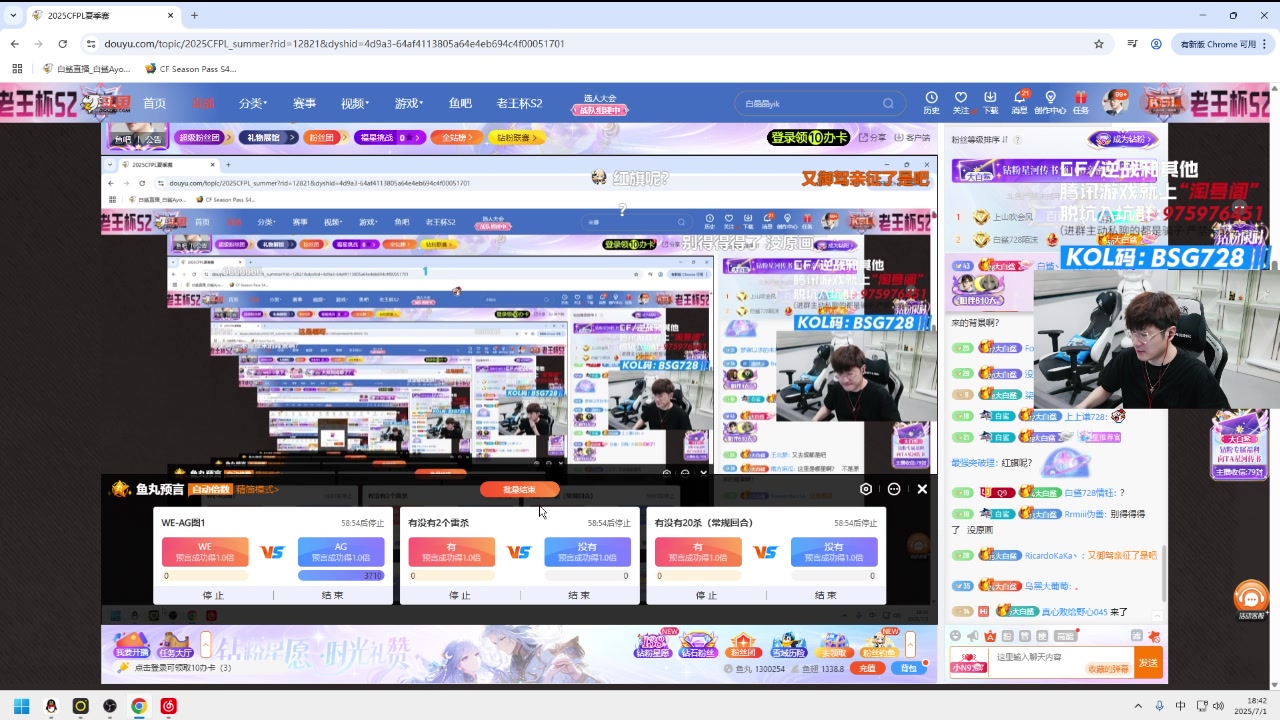Screen dimensions: 1280x720
Task: Expand the 分类 dropdown in navigation
Action: pos(252,103)
